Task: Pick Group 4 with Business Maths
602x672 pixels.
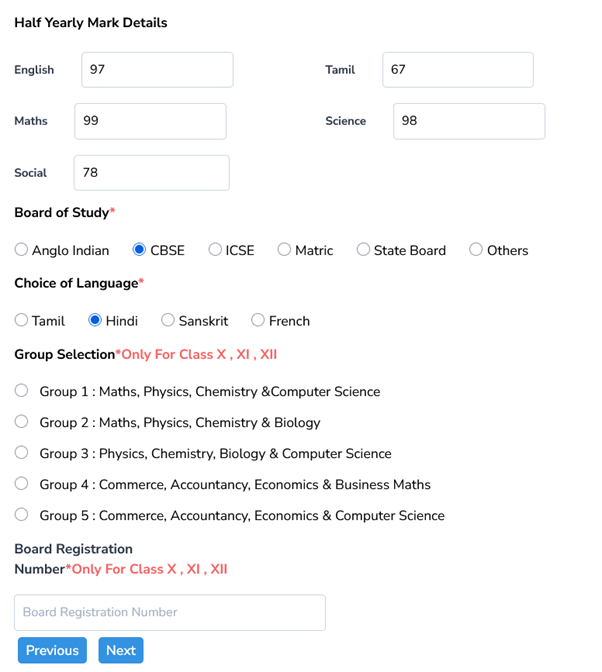Action: [x=22, y=484]
